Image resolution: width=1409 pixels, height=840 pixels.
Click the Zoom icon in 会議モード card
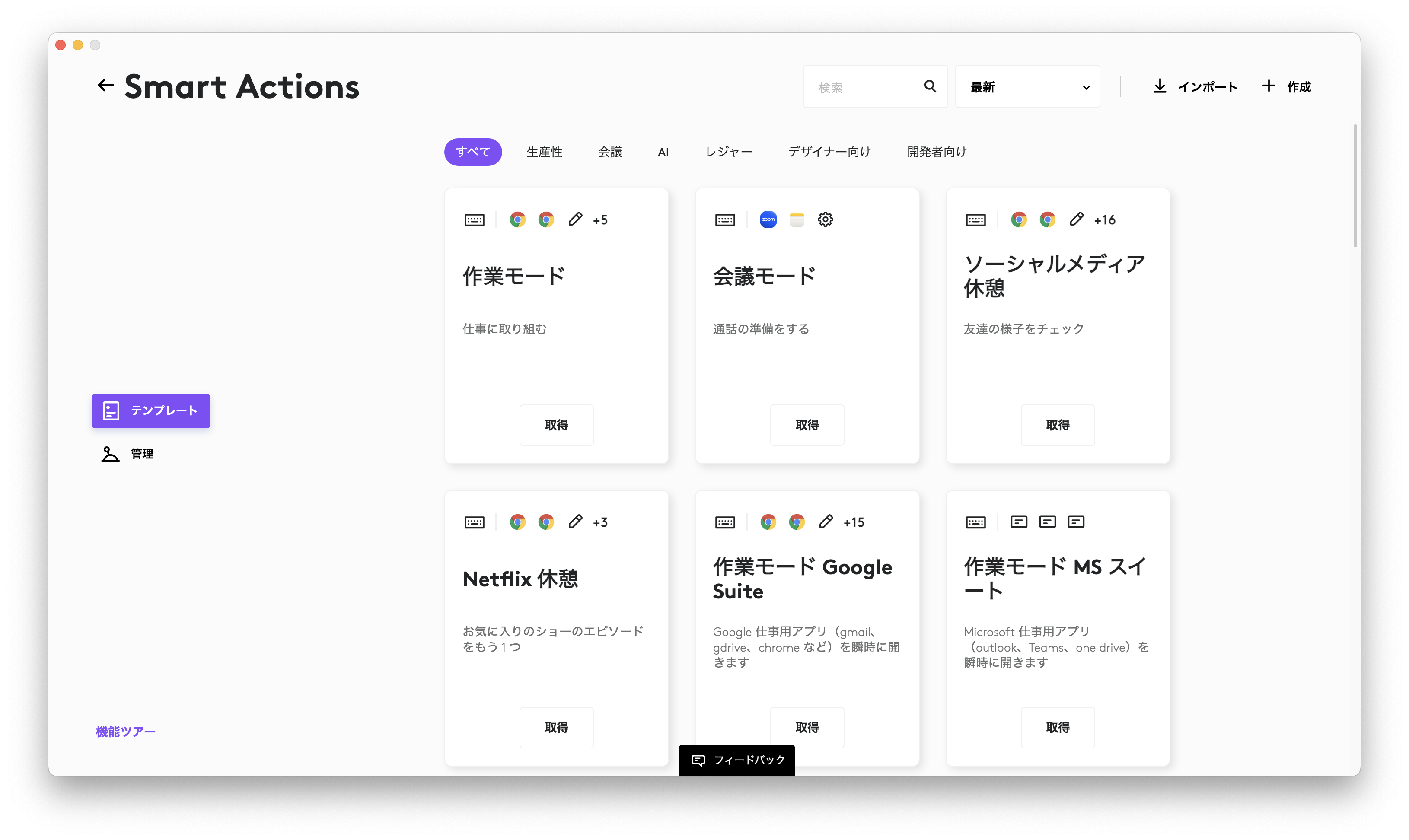[768, 220]
